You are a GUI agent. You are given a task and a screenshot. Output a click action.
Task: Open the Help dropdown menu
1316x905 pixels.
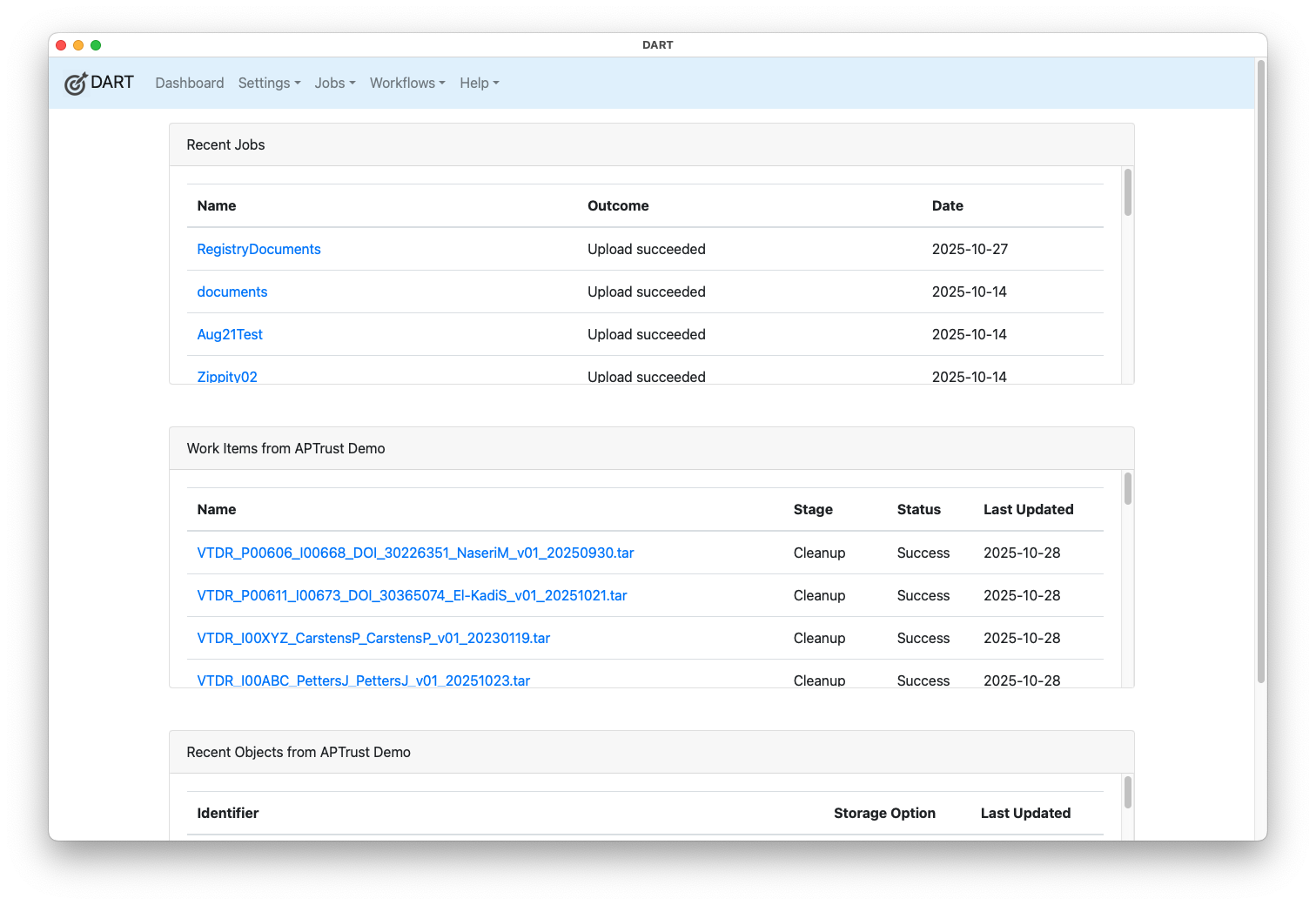point(480,83)
